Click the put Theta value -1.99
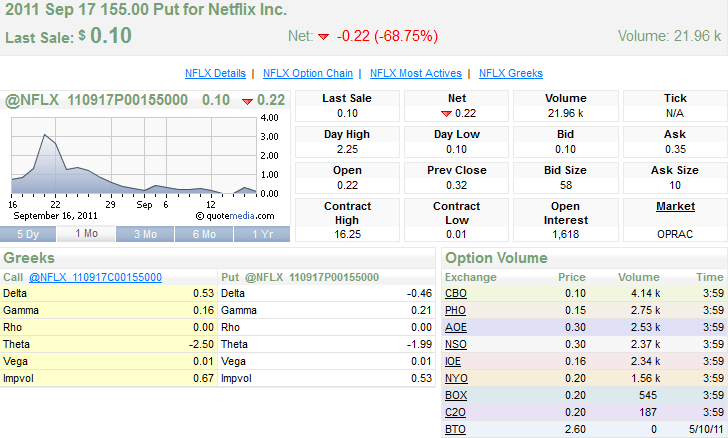The image size is (728, 438). click(x=419, y=345)
